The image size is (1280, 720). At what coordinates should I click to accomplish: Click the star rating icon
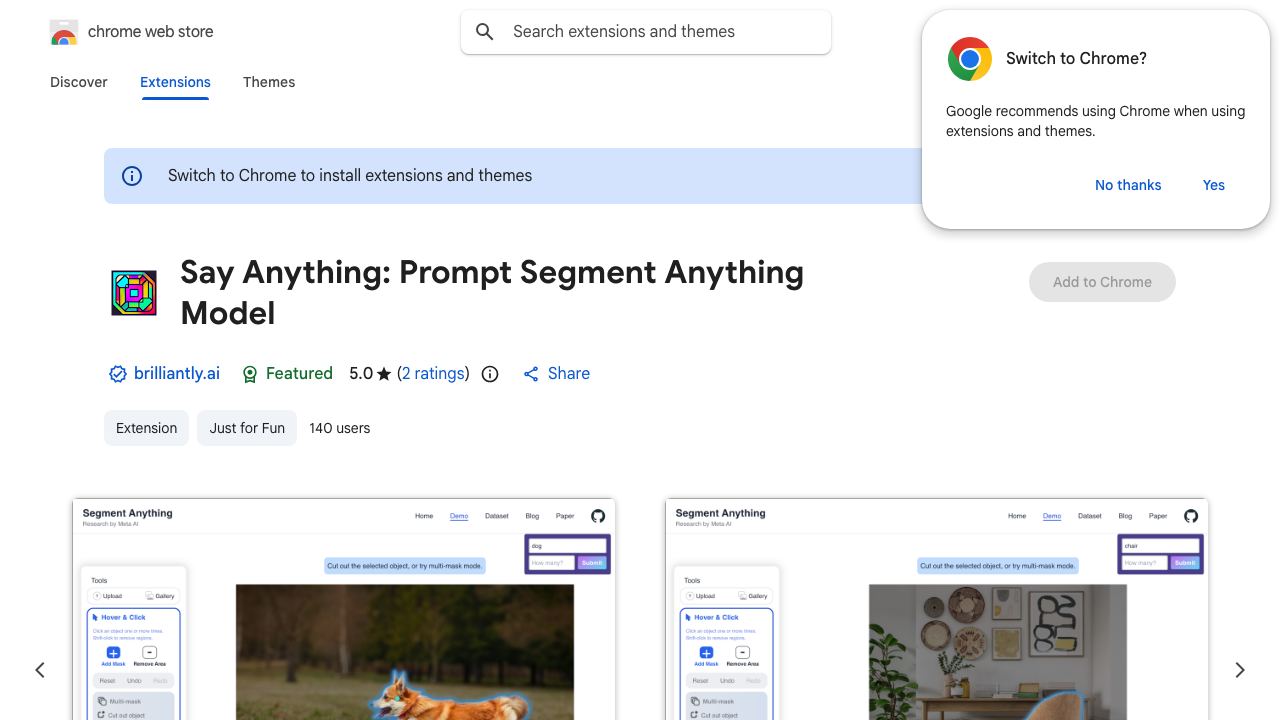tap(384, 374)
